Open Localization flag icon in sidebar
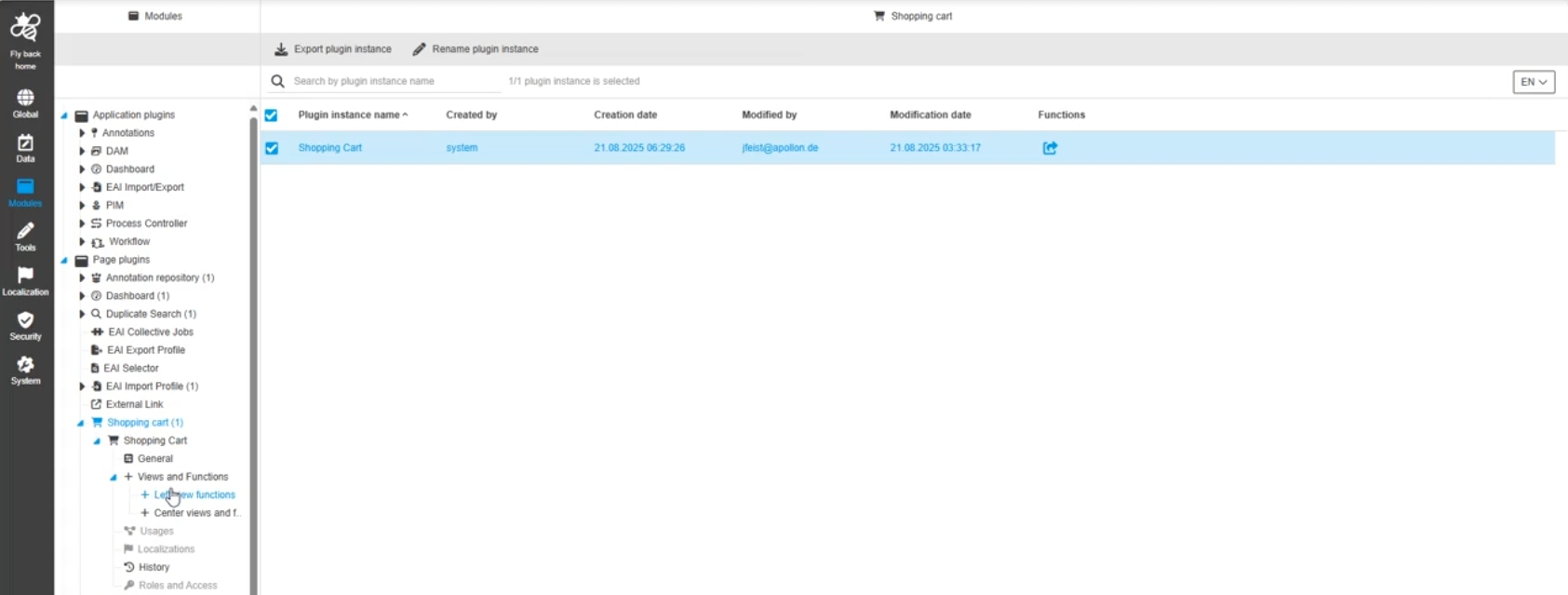Screen dimensions: 1568x595 (x=25, y=275)
